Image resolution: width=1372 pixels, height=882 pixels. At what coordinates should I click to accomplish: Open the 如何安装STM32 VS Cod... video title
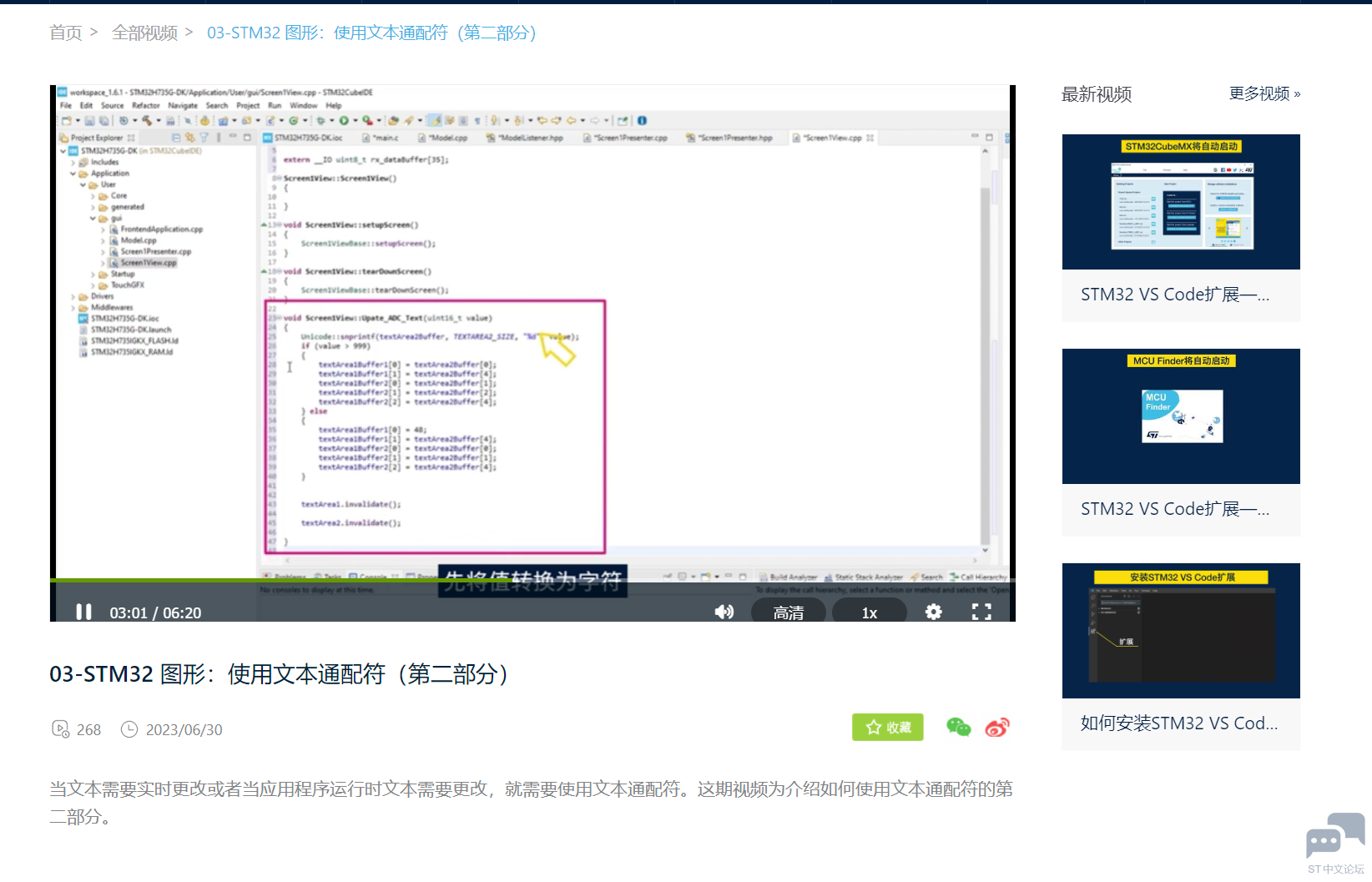point(1179,723)
